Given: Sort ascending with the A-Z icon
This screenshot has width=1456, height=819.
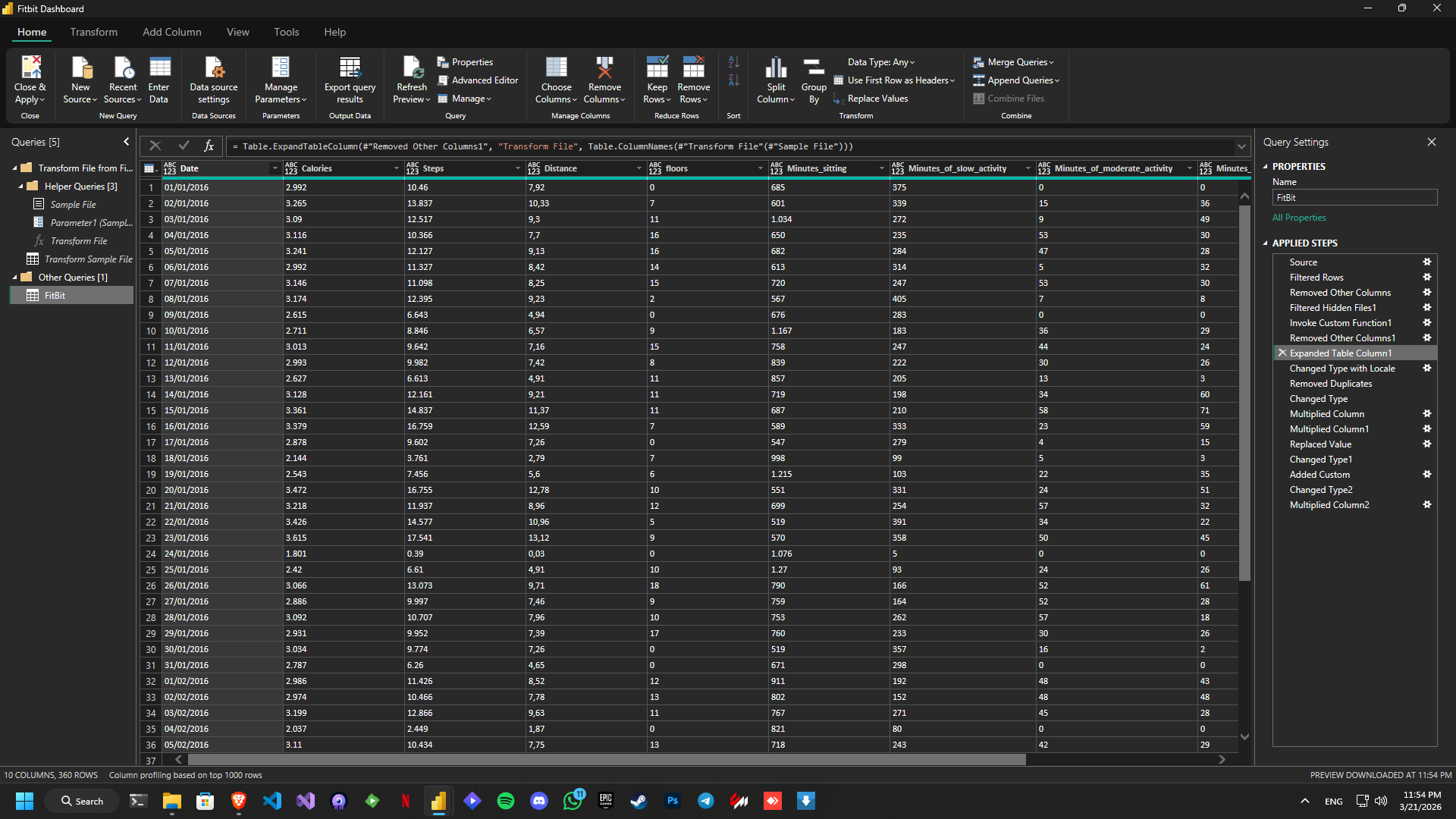Looking at the screenshot, I should [733, 61].
